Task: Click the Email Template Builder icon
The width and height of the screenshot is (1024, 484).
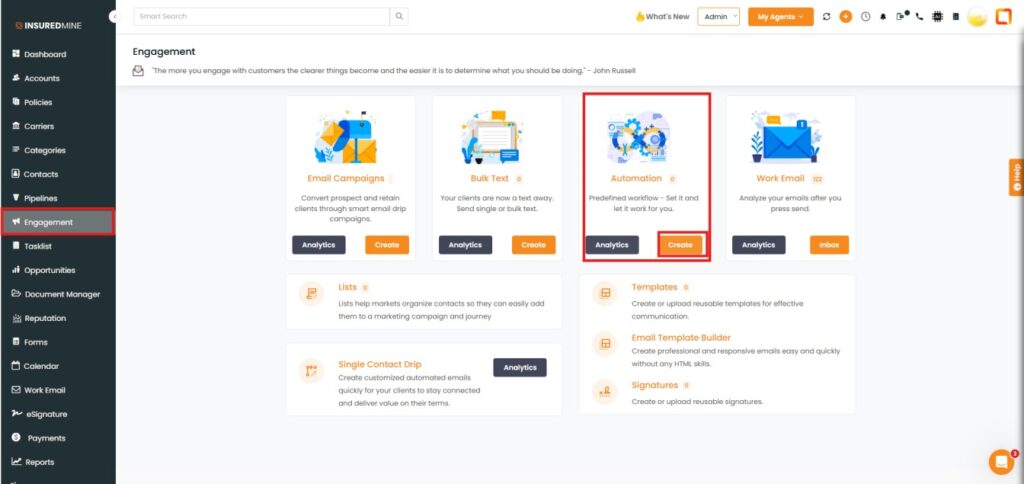Action: tap(603, 343)
